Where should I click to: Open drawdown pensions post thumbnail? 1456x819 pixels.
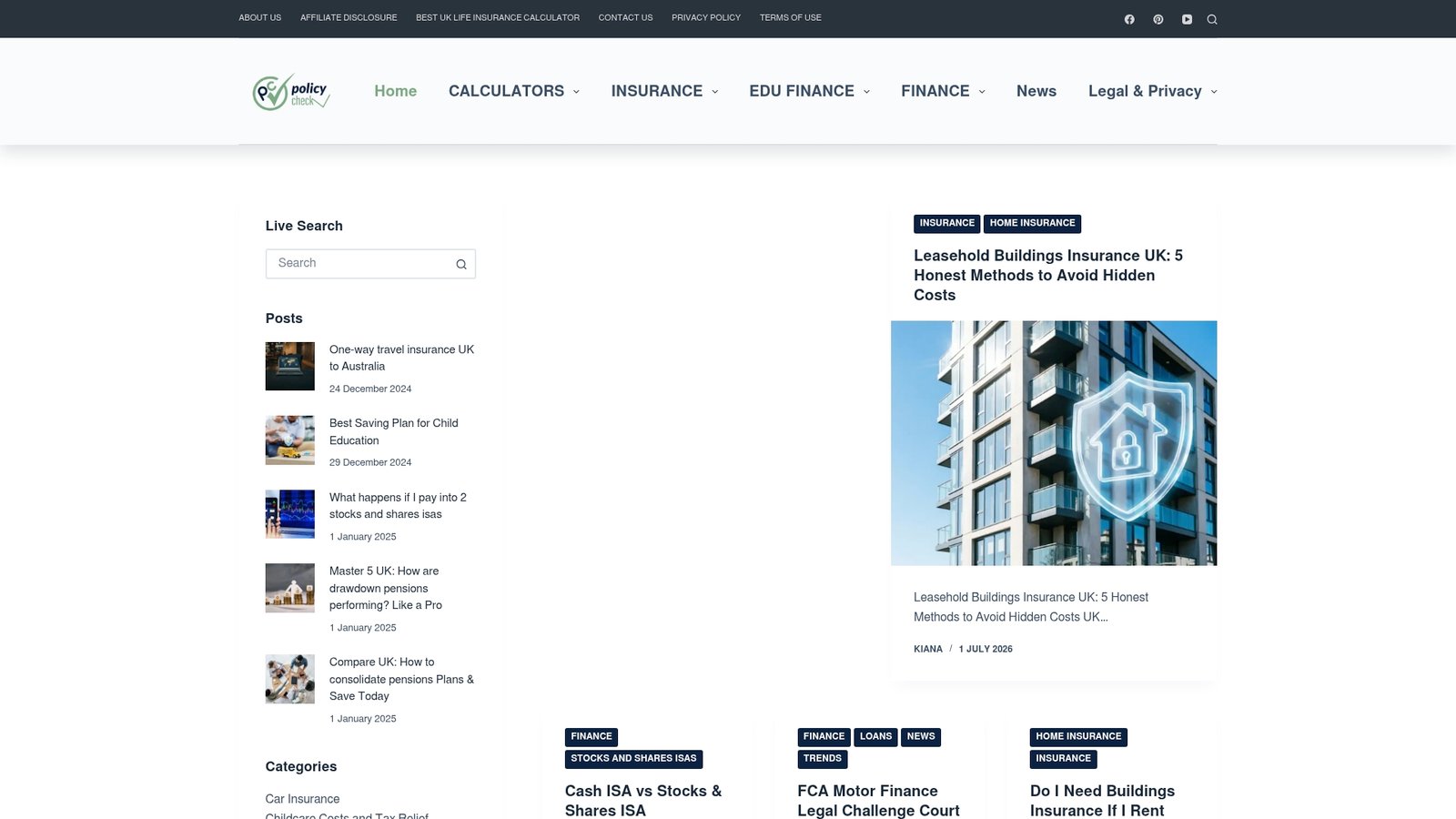point(290,588)
